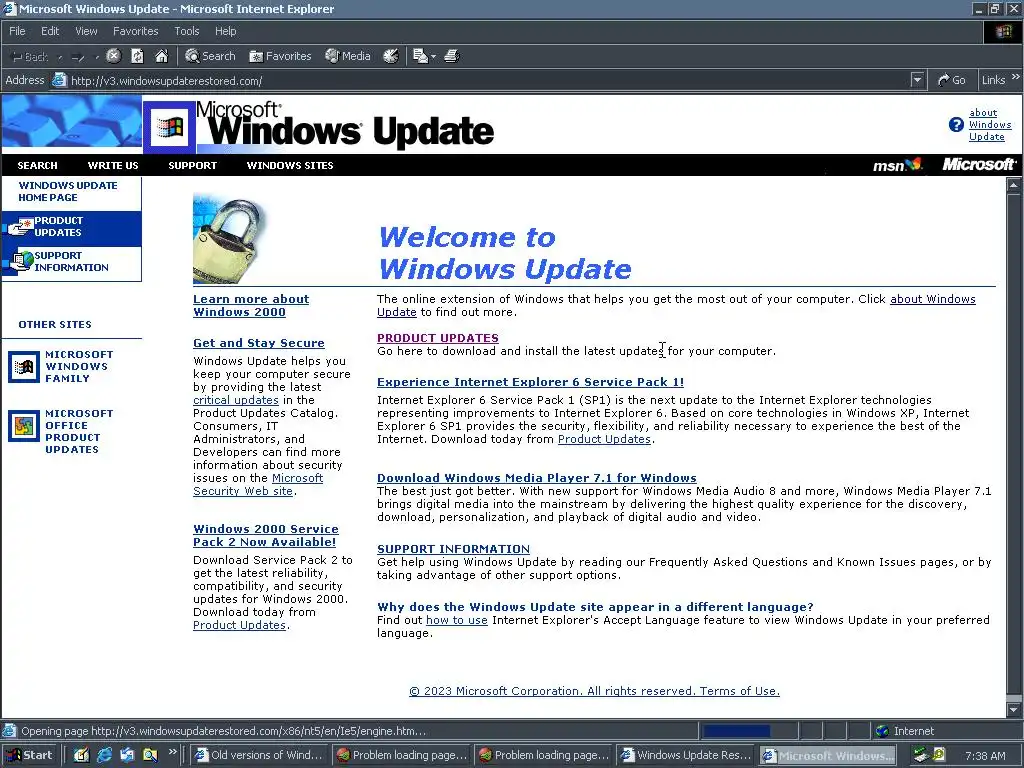Click the critical updates link
This screenshot has height=768, width=1024.
pos(236,400)
